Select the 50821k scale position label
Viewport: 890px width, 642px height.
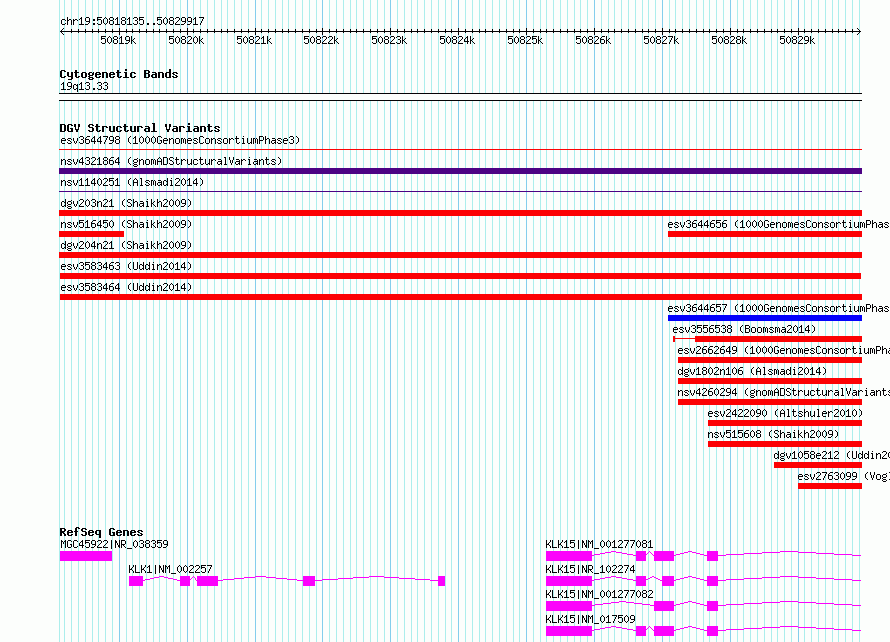254,40
